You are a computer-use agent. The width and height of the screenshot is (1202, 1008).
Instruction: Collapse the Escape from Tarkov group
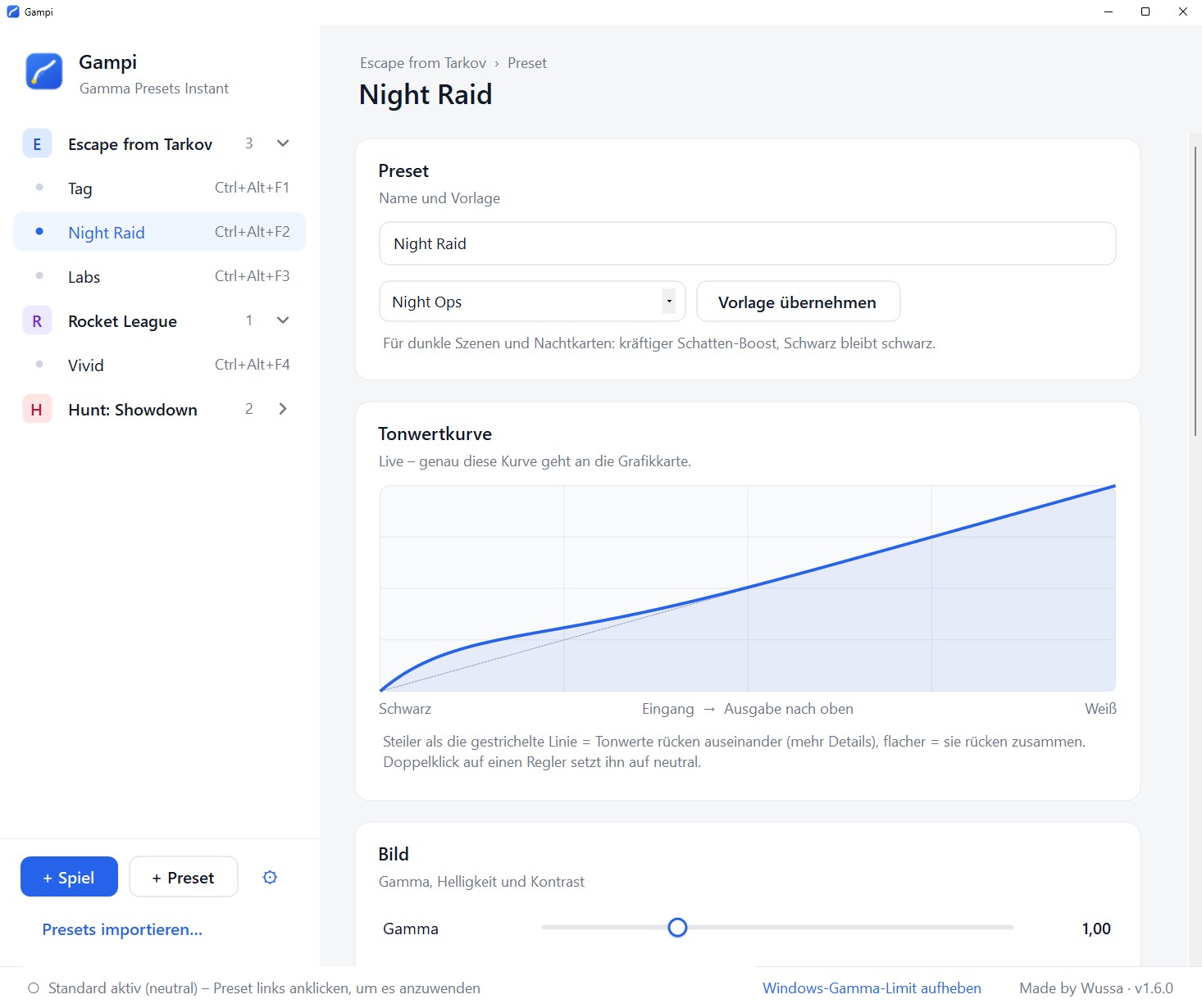[283, 143]
